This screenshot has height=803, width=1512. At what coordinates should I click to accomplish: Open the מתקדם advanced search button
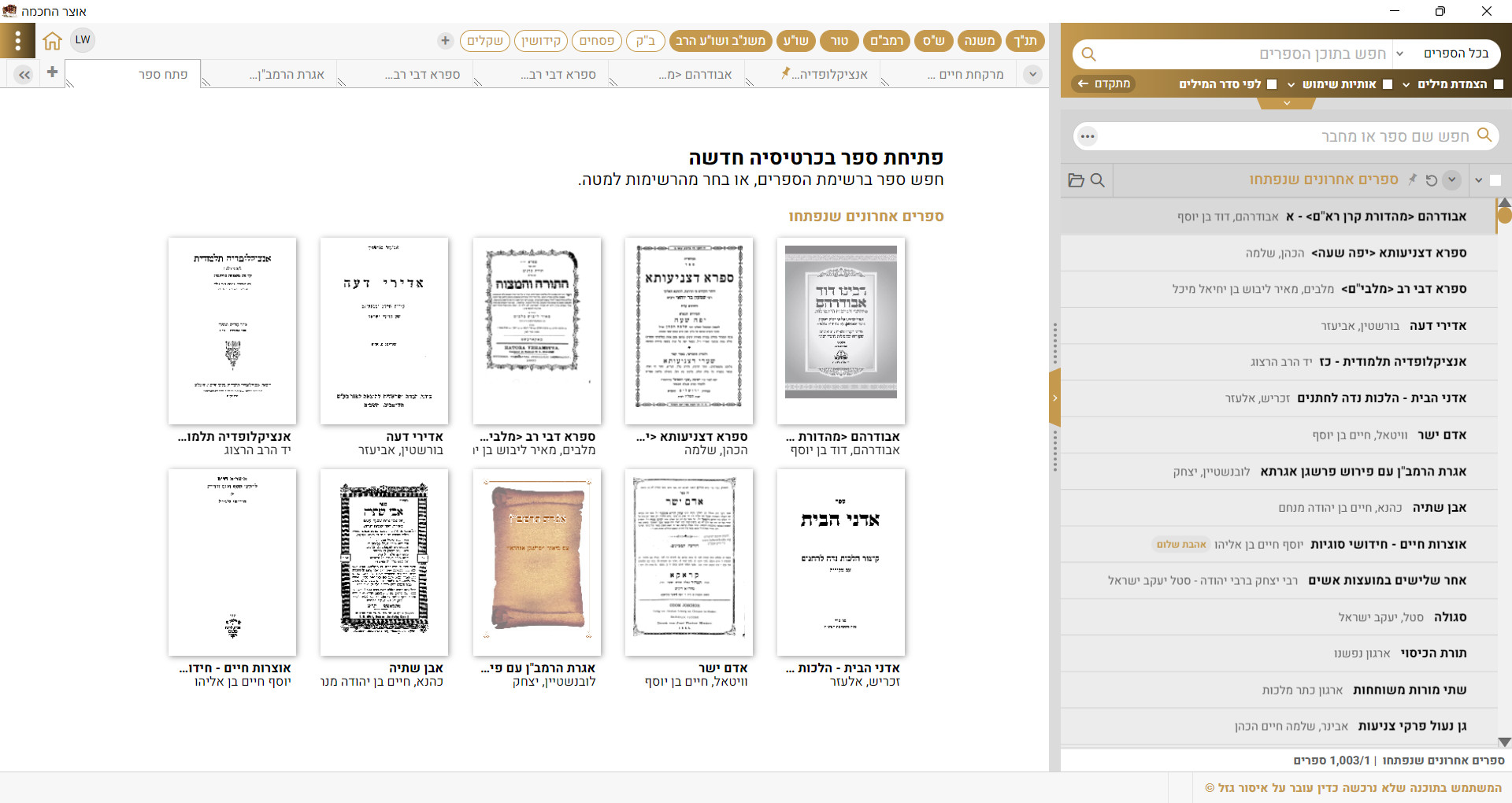tap(1103, 83)
